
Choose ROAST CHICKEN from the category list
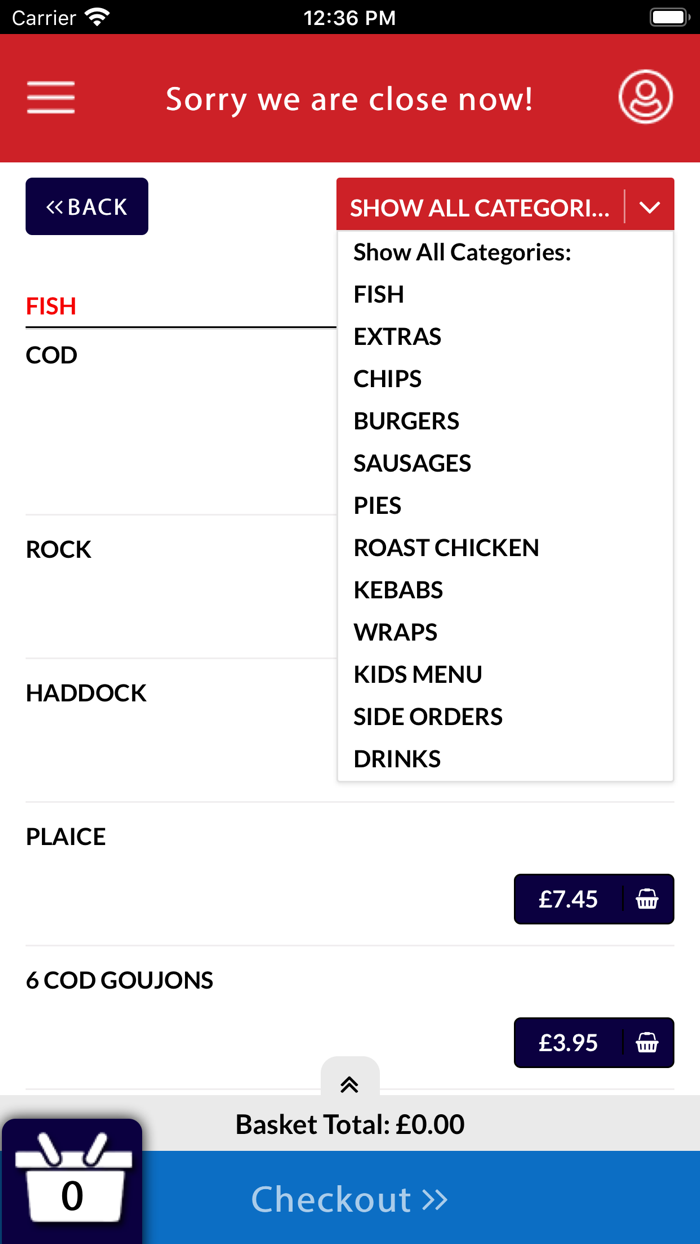pos(446,548)
